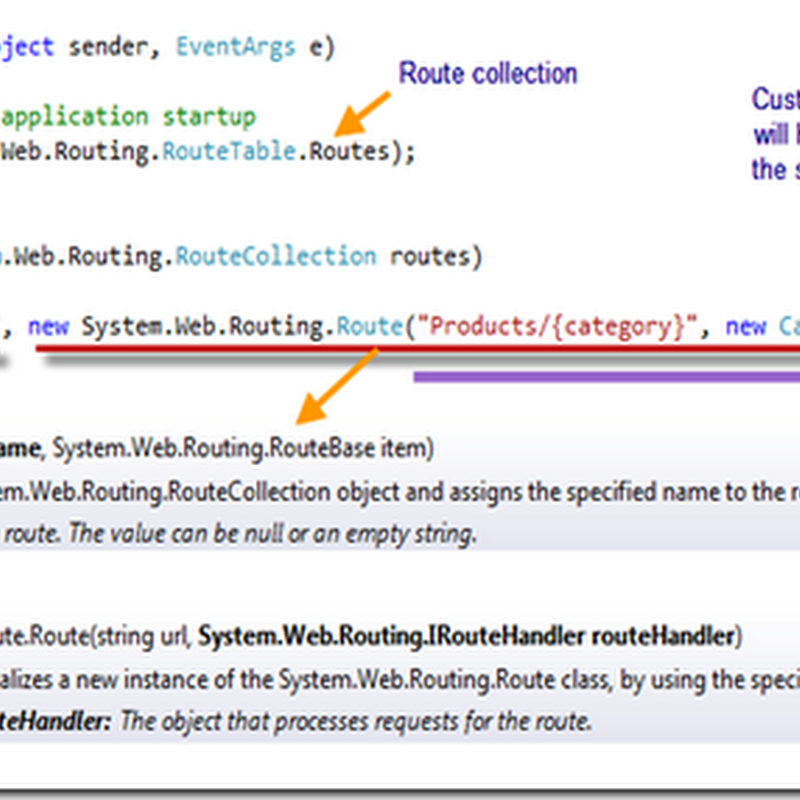800x800 pixels.
Task: Click 'The object that processes requests for the route.'
Action: tap(356, 722)
